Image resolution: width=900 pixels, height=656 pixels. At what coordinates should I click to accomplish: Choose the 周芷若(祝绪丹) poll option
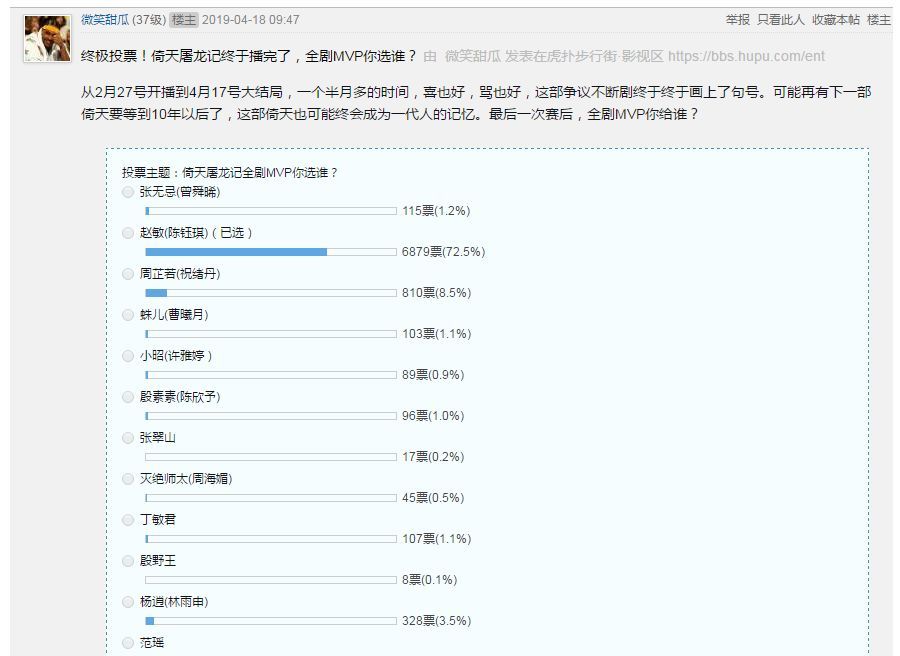(128, 274)
